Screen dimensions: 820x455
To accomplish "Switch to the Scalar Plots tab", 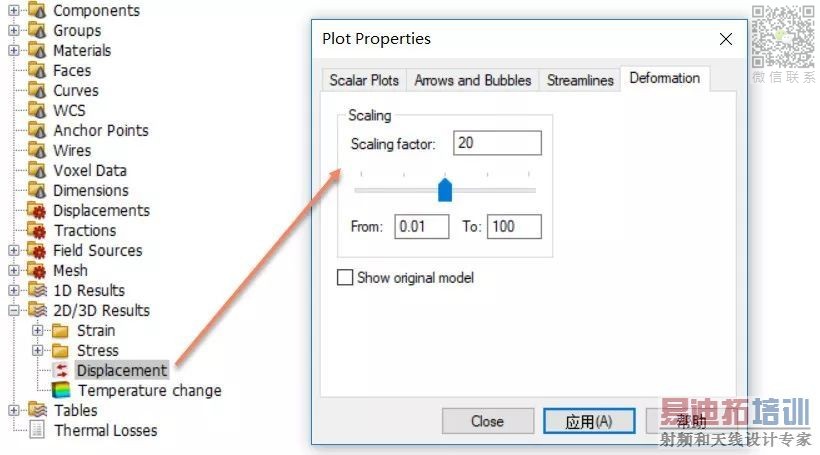I will [x=364, y=80].
